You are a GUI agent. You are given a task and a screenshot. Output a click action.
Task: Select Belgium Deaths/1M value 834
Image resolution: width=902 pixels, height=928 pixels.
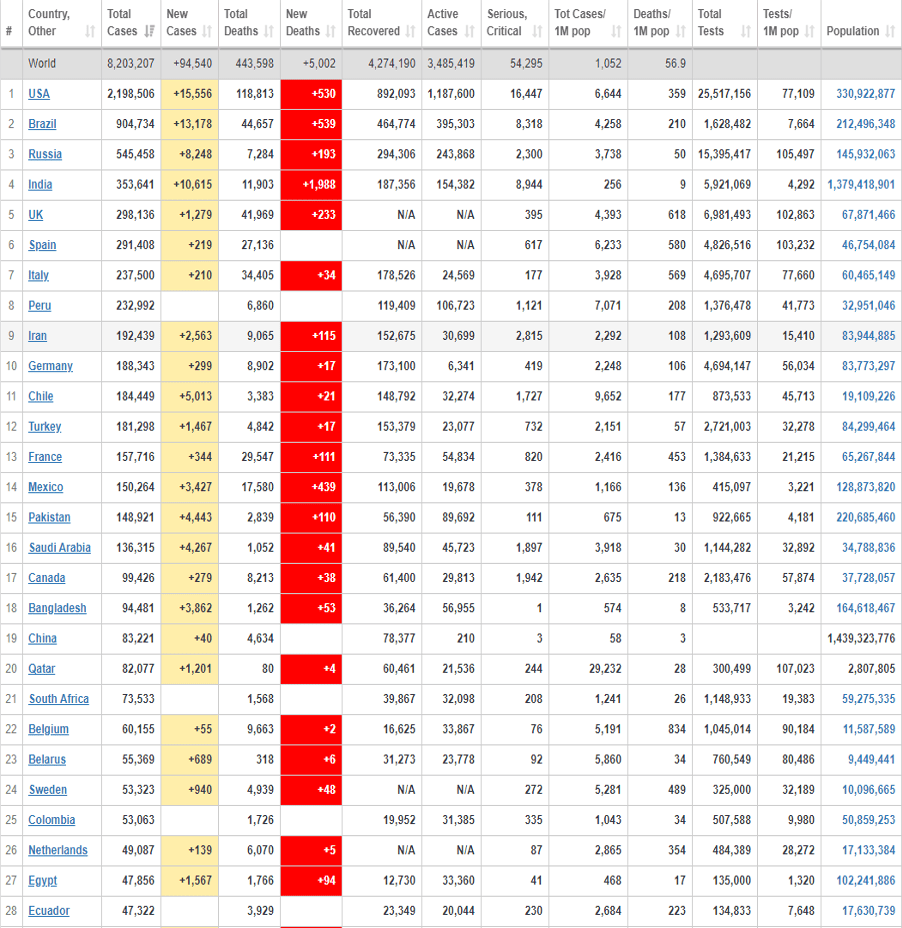tap(676, 729)
